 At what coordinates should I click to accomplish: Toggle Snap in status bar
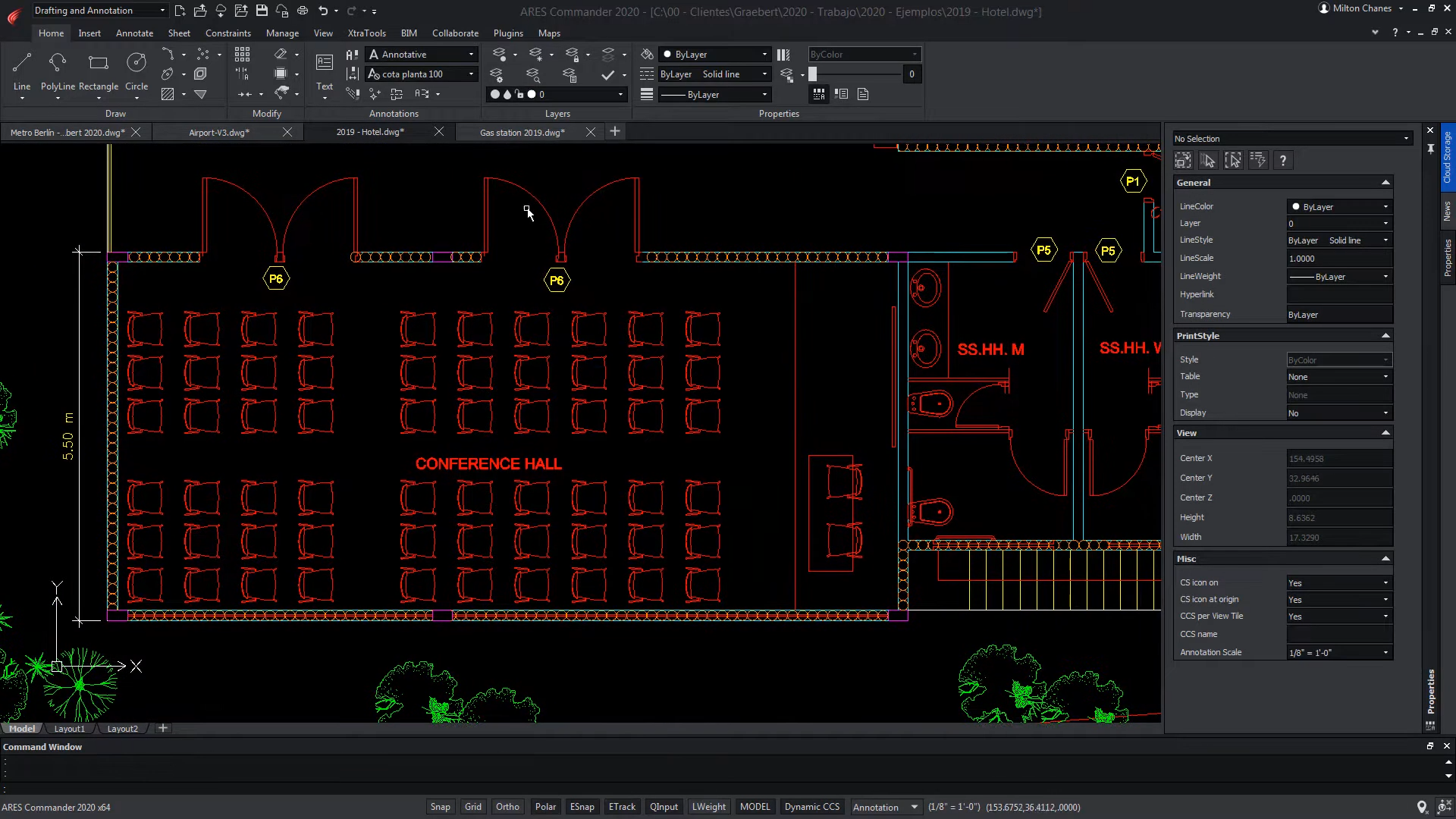pos(441,807)
